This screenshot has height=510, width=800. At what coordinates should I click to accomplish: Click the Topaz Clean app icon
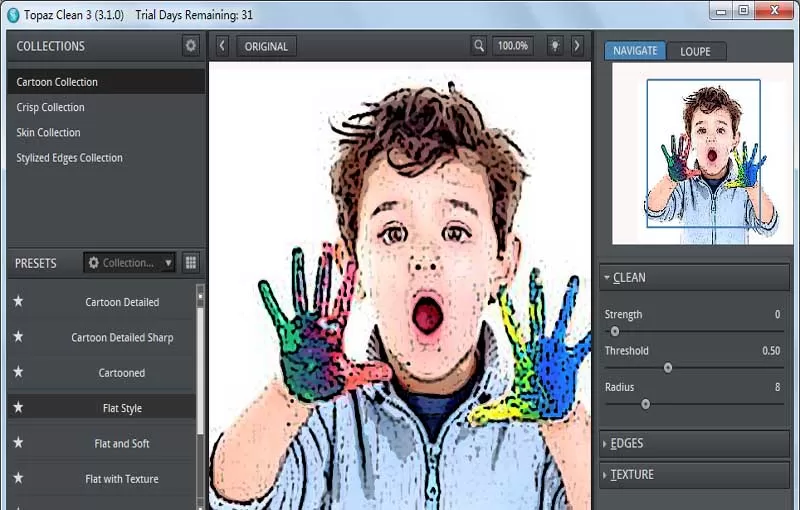coord(13,15)
